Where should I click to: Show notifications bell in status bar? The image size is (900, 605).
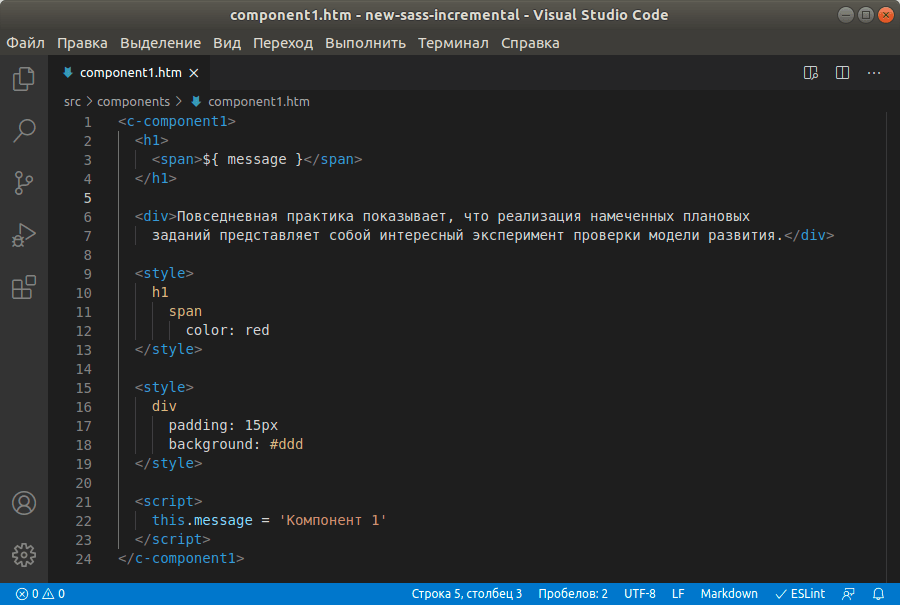click(878, 594)
